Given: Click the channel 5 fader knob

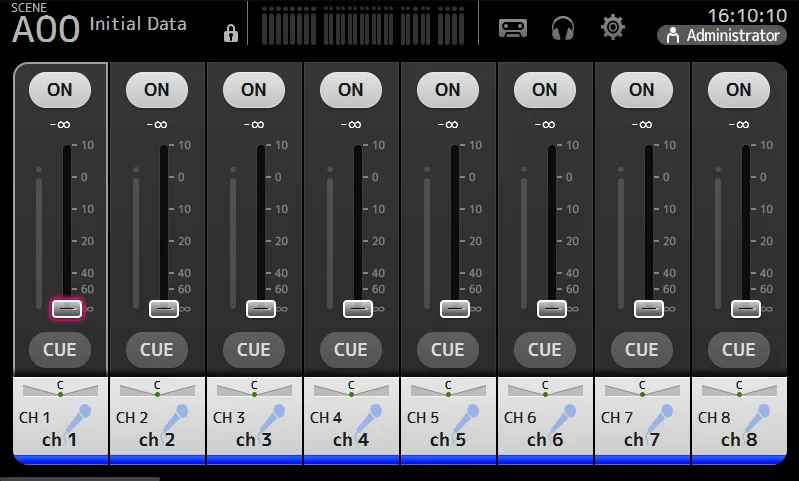Looking at the screenshot, I should pyautogui.click(x=455, y=309).
